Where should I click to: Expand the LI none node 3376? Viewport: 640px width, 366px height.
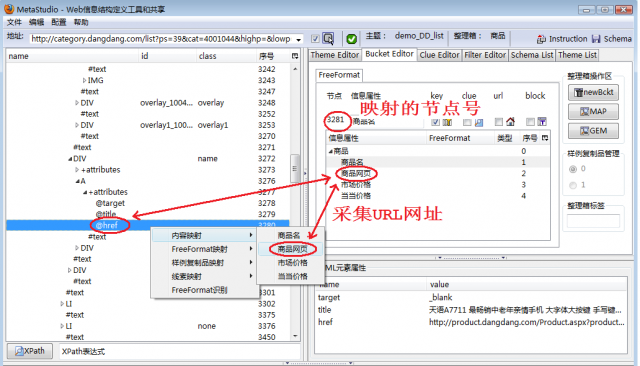[x=62, y=326]
